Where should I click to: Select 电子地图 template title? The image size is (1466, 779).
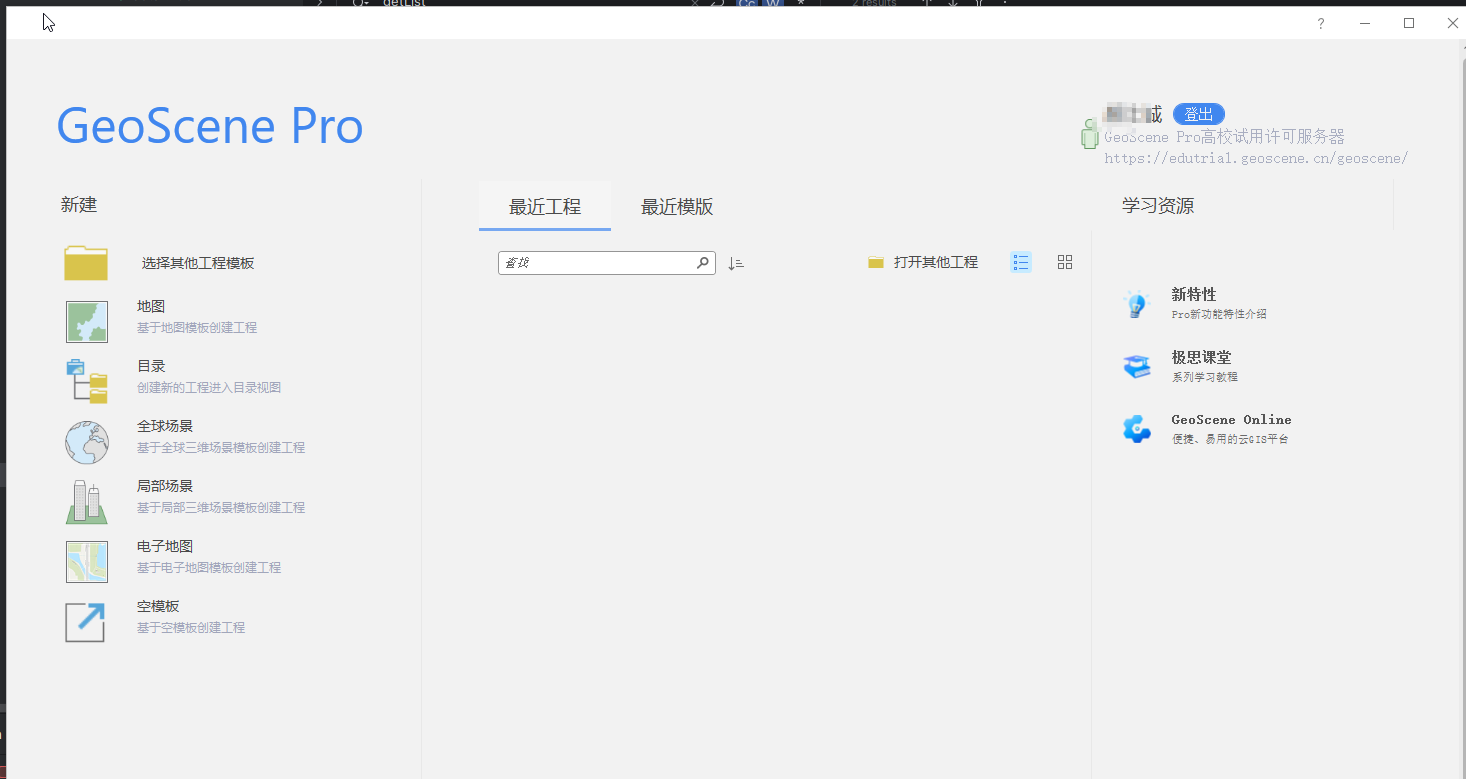[x=165, y=547]
